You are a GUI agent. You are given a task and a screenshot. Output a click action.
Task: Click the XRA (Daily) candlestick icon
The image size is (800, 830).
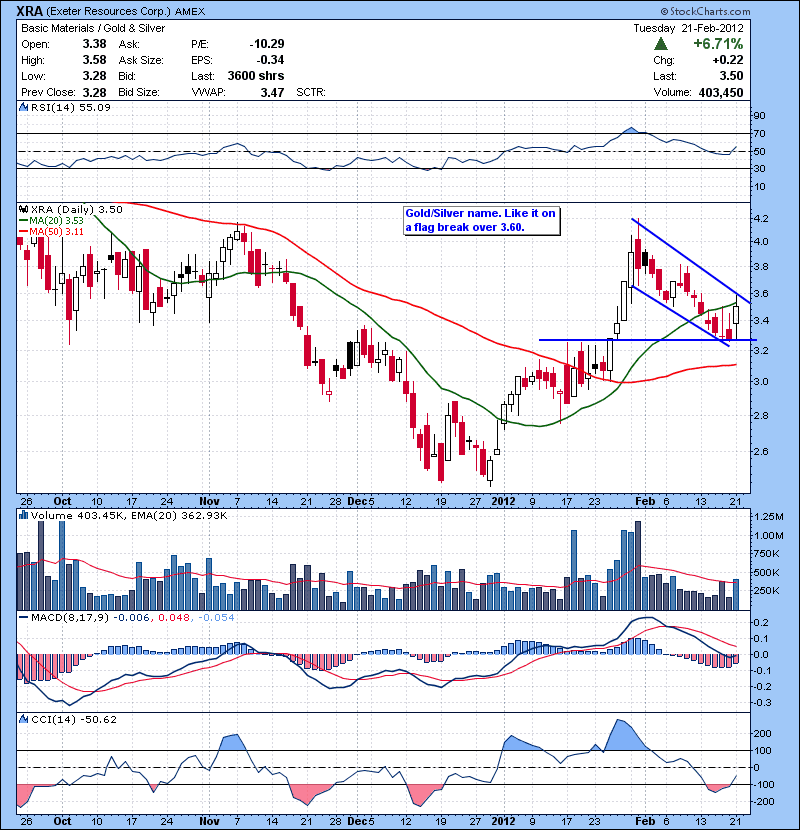click(x=24, y=209)
